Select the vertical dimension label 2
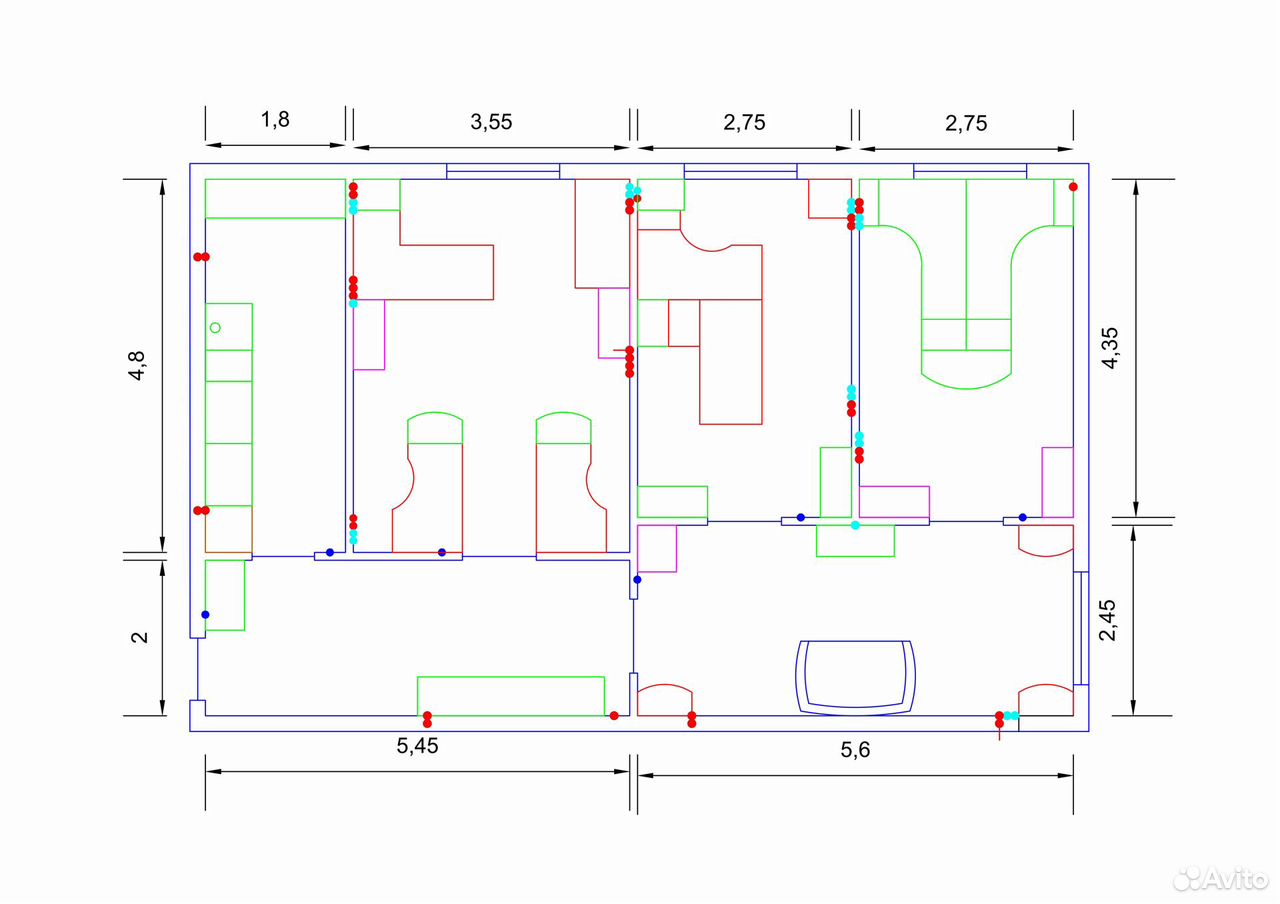This screenshot has width=1280, height=904. pyautogui.click(x=140, y=636)
